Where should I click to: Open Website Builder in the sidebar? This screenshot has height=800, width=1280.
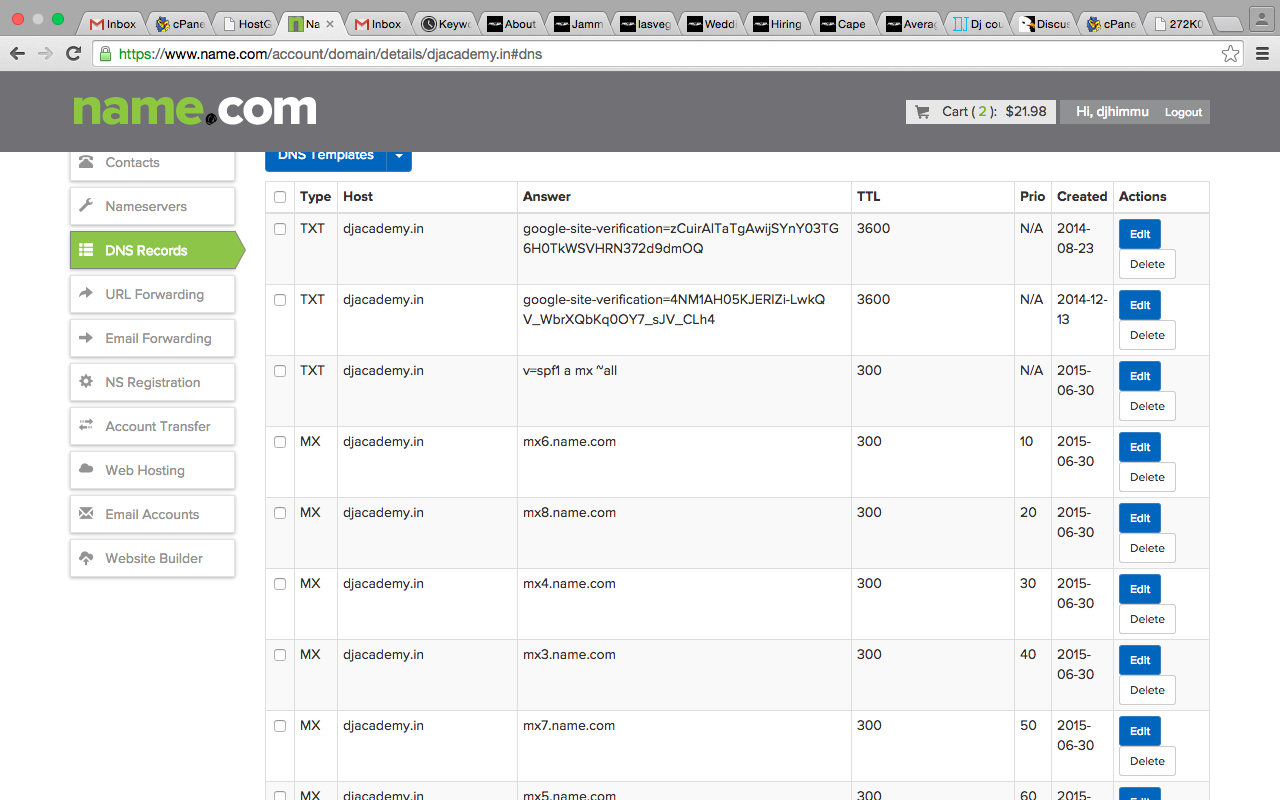(x=152, y=558)
